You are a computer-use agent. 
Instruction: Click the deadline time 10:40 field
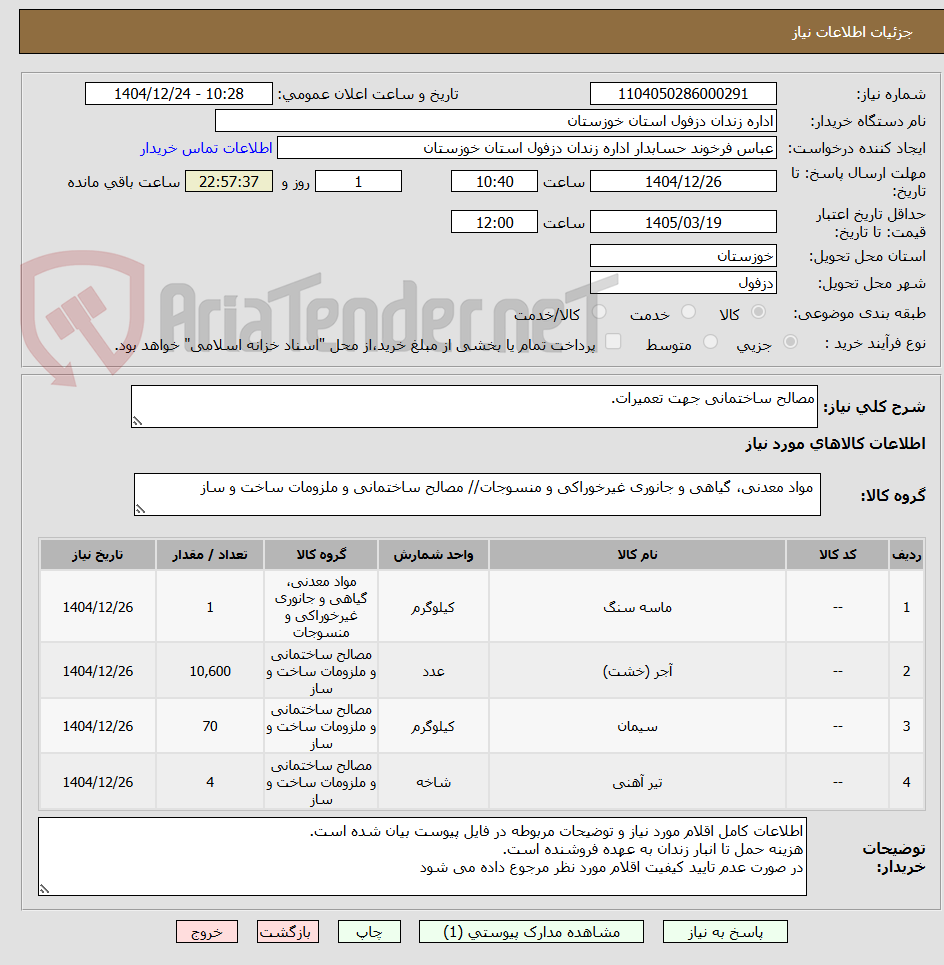[494, 182]
